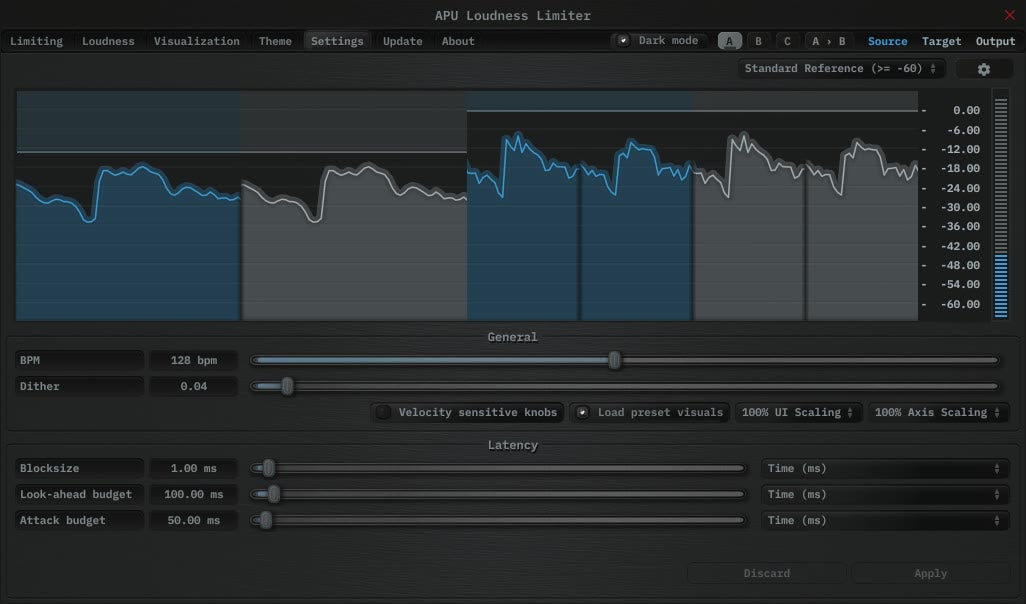Select preset slot A
Viewport: 1026px width, 604px height.
click(x=730, y=41)
